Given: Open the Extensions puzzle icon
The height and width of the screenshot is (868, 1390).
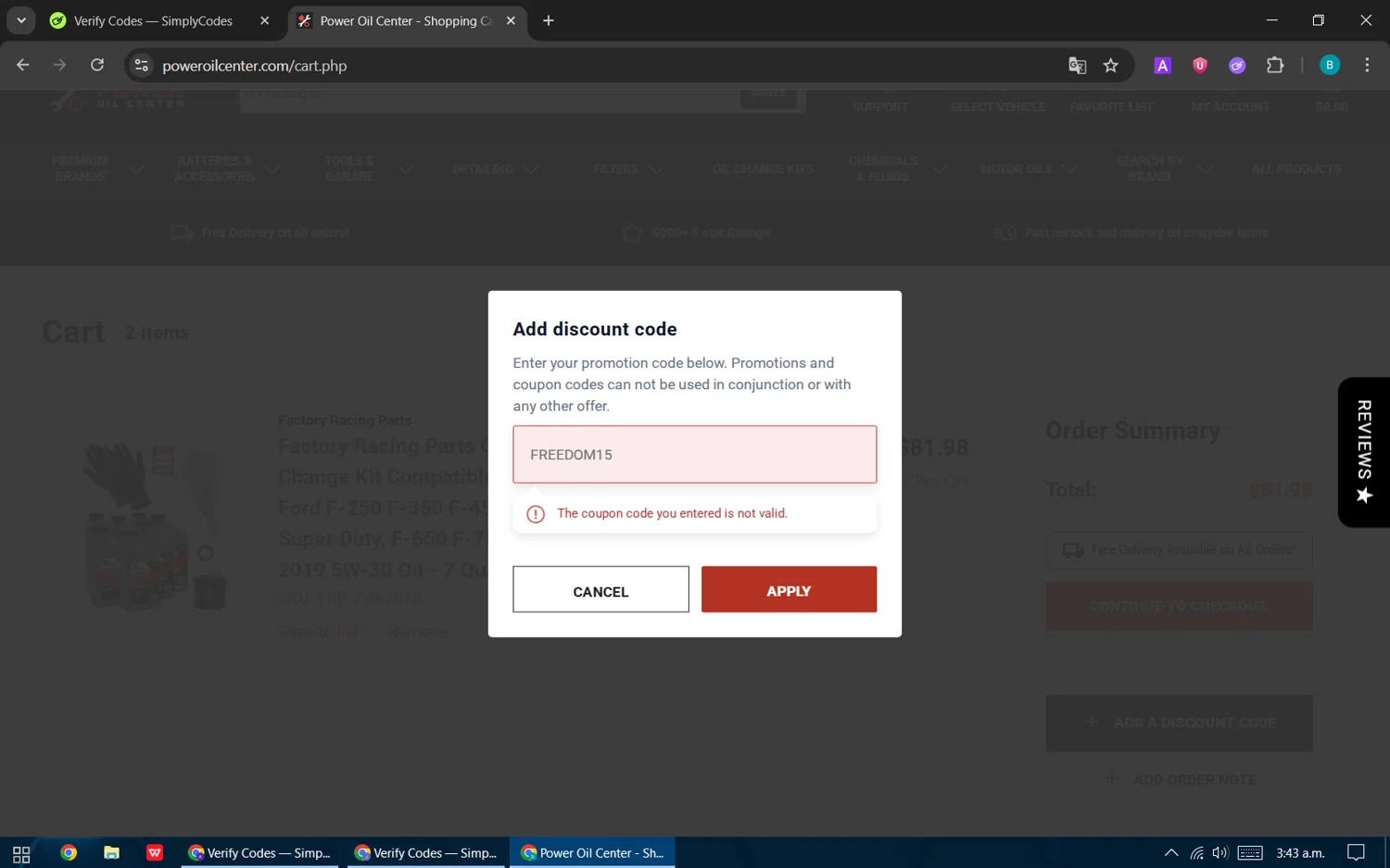Looking at the screenshot, I should [1275, 65].
